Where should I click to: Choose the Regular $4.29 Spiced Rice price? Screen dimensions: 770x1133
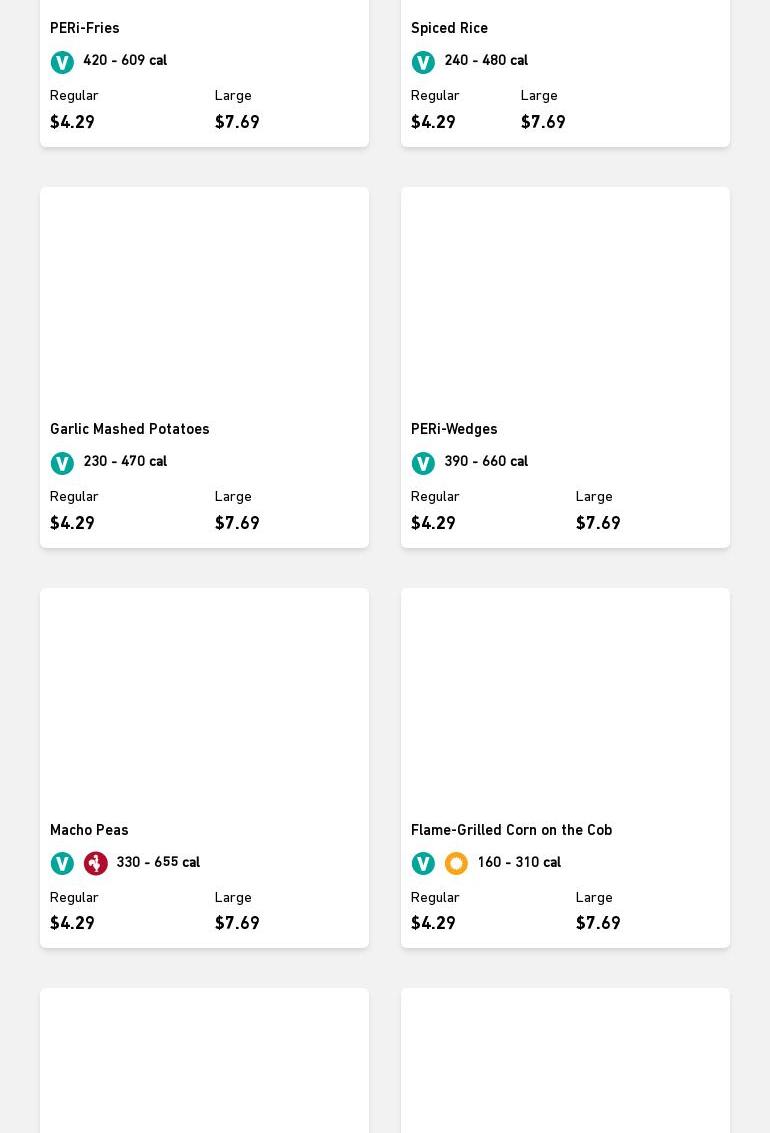(433, 122)
